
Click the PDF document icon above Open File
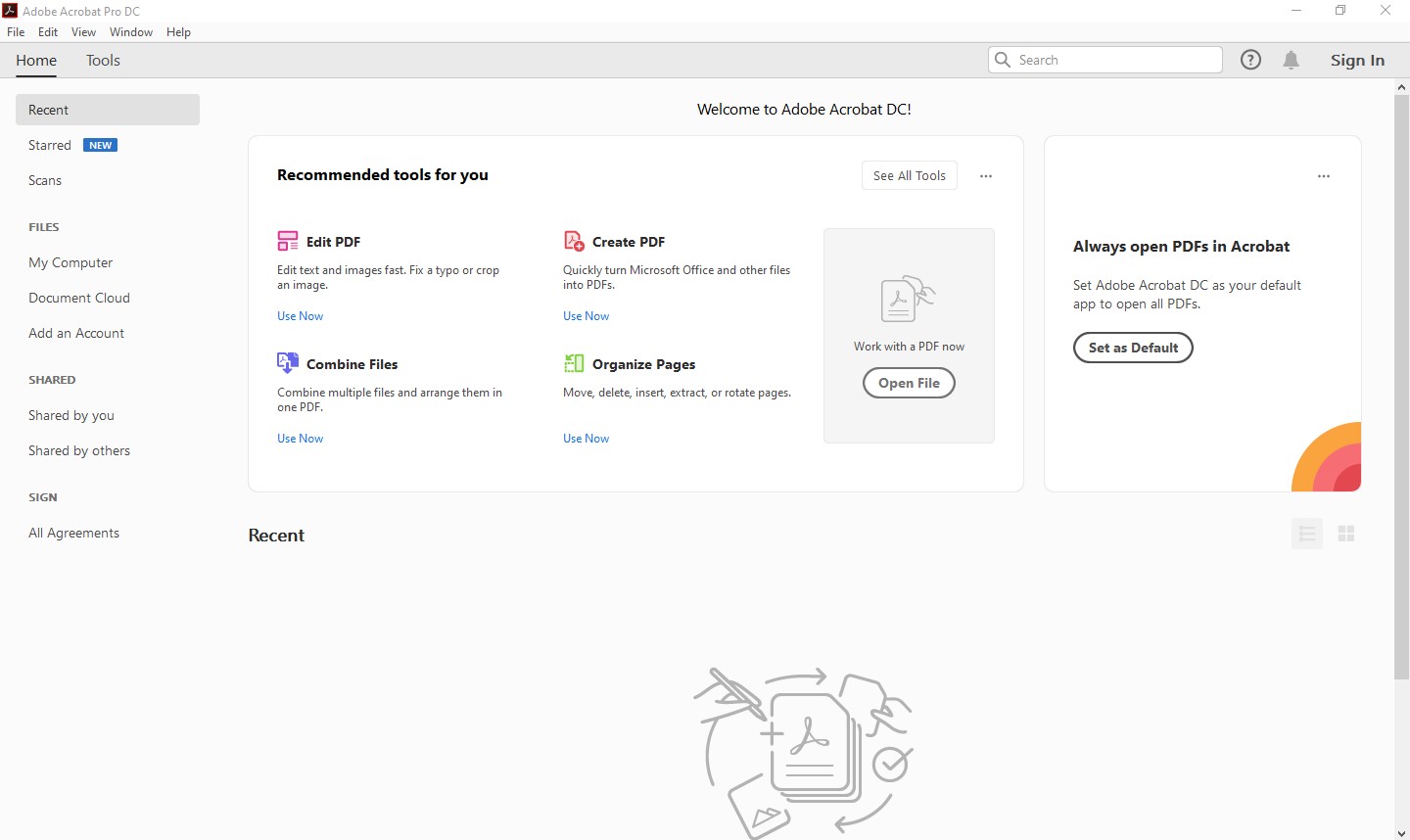[x=908, y=300]
